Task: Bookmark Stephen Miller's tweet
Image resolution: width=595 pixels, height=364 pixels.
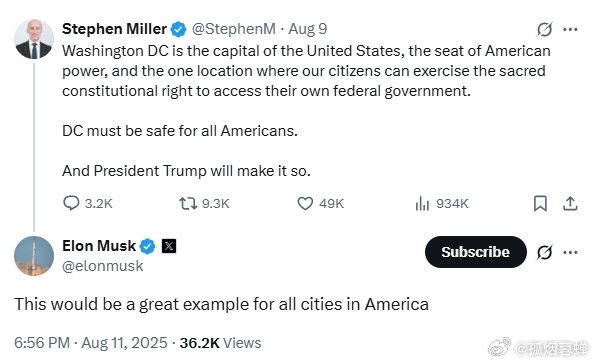Action: [540, 203]
